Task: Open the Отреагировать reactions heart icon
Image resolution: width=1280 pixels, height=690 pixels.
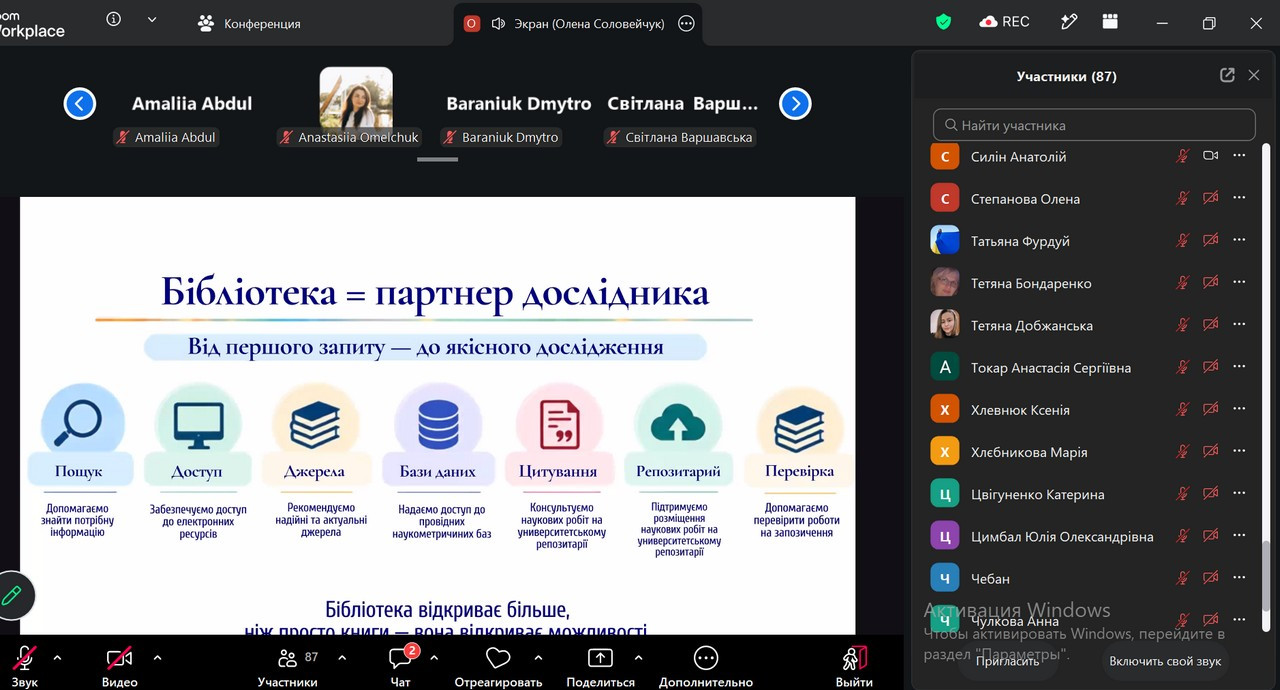Action: [498, 658]
